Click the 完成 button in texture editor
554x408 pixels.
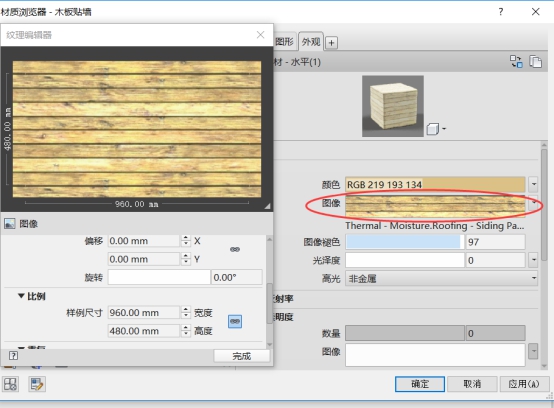pyautogui.click(x=242, y=356)
